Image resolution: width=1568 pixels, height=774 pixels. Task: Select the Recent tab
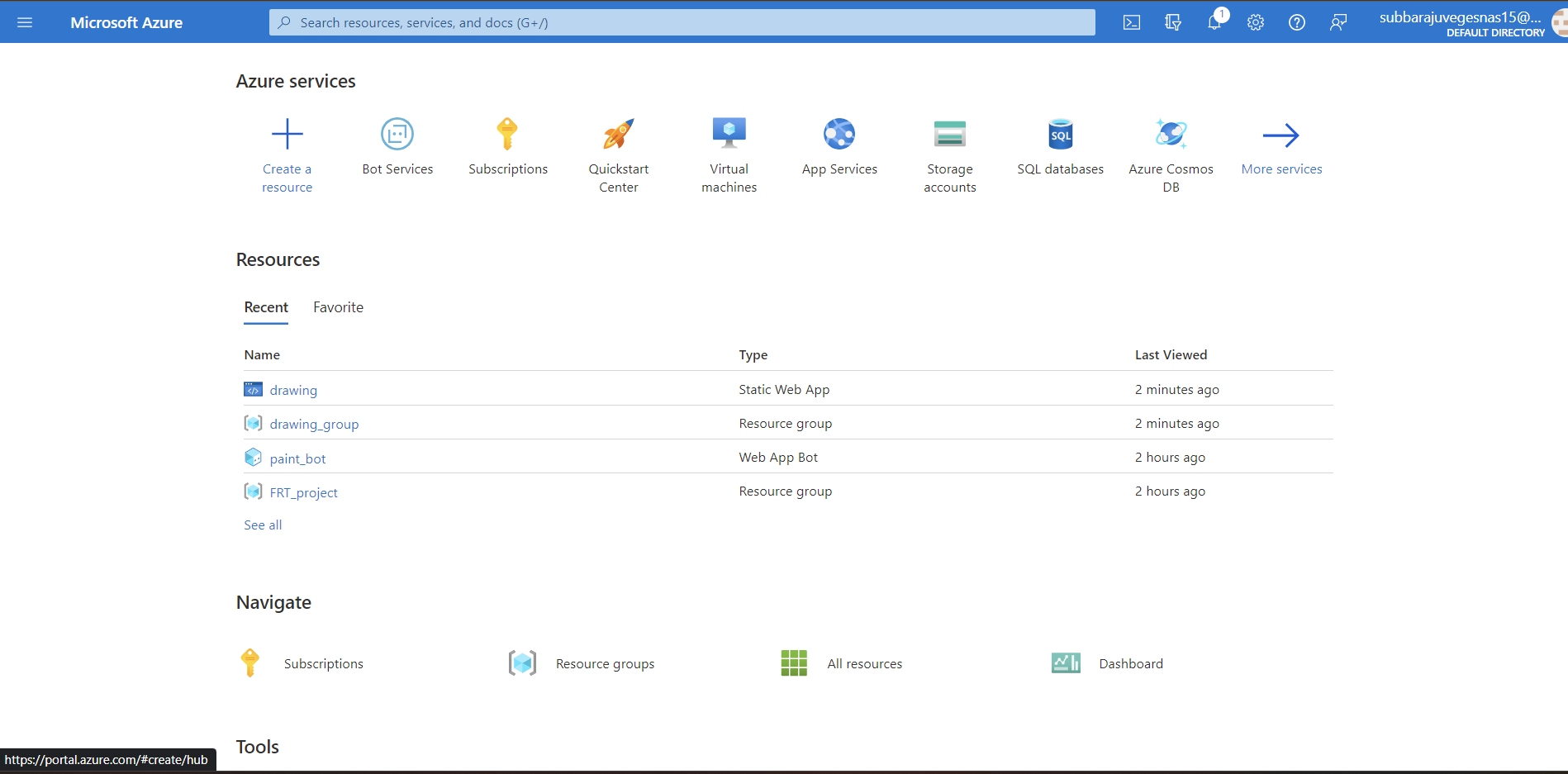265,306
